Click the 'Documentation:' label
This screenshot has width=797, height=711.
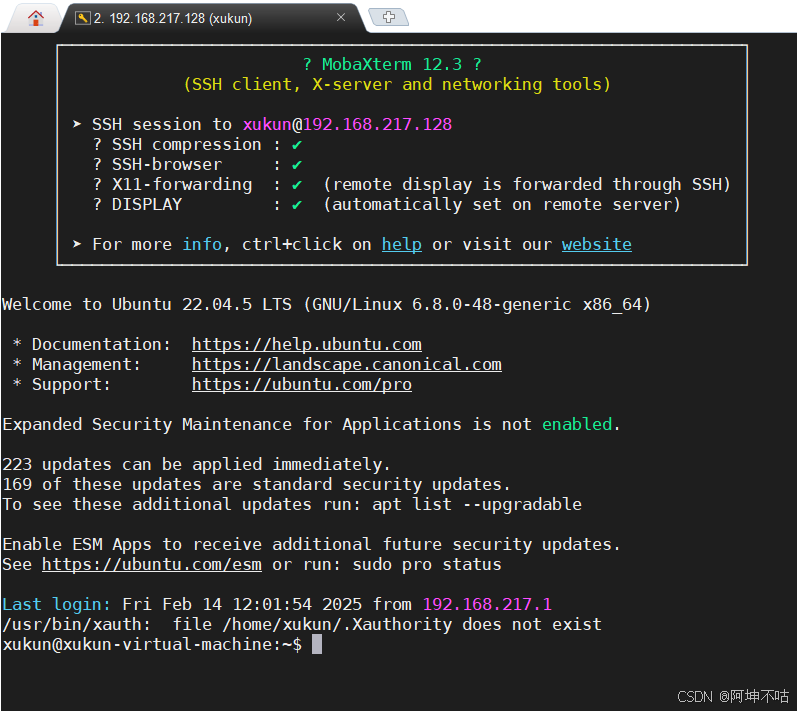[x=102, y=345]
